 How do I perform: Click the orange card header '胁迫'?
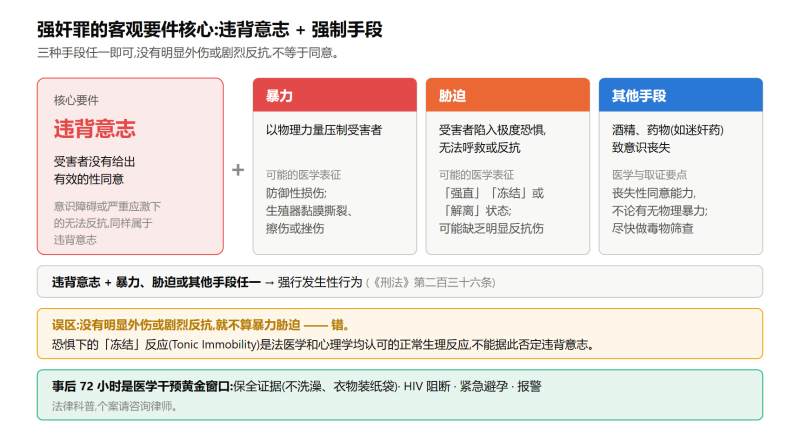point(508,95)
